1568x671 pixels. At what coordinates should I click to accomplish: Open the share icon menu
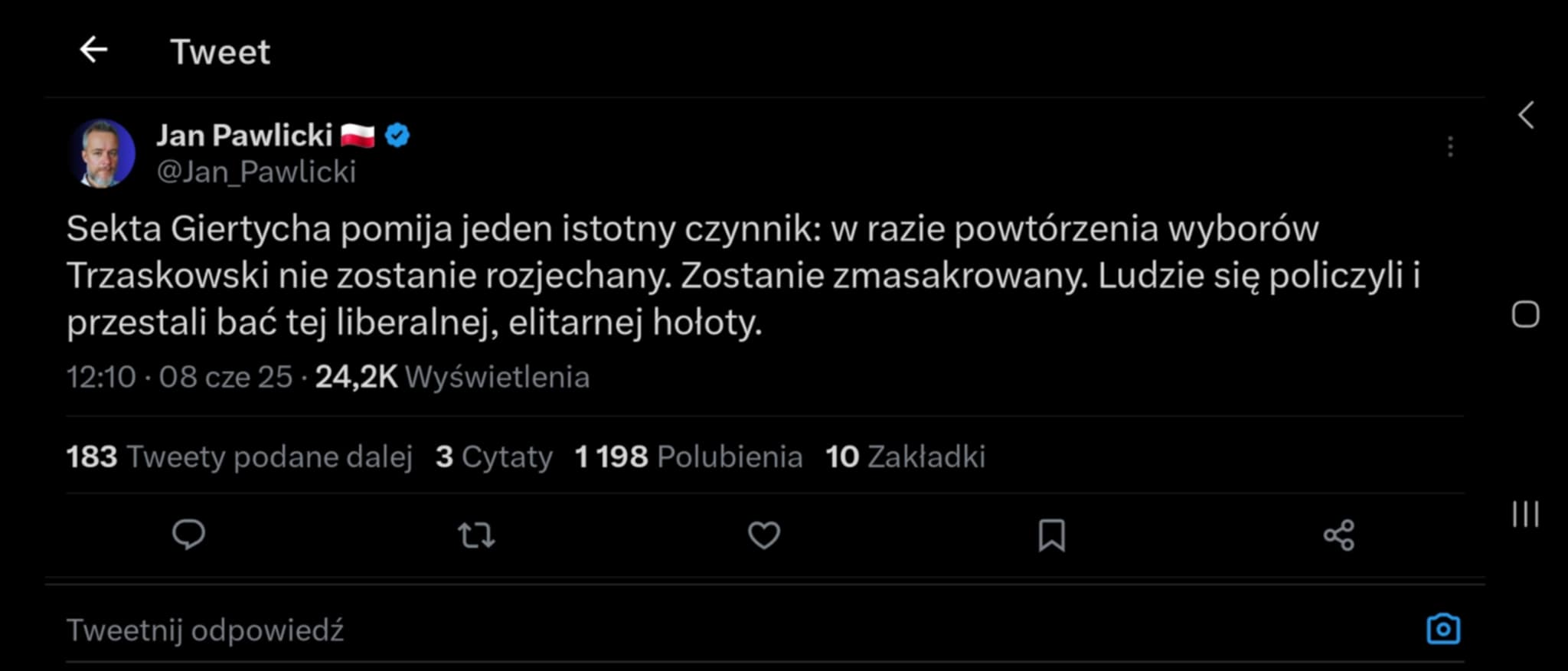pos(1339,535)
